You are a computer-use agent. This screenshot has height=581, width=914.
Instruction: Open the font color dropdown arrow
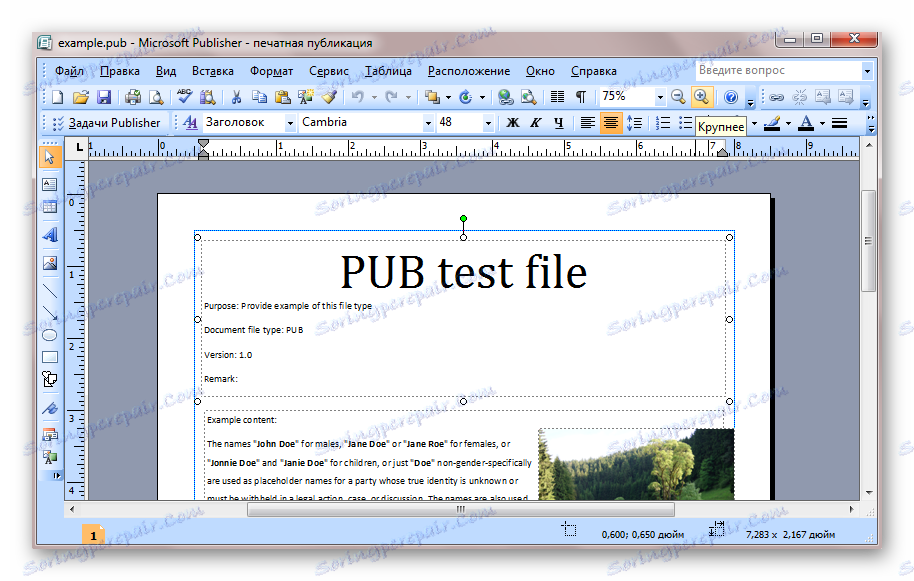(822, 123)
